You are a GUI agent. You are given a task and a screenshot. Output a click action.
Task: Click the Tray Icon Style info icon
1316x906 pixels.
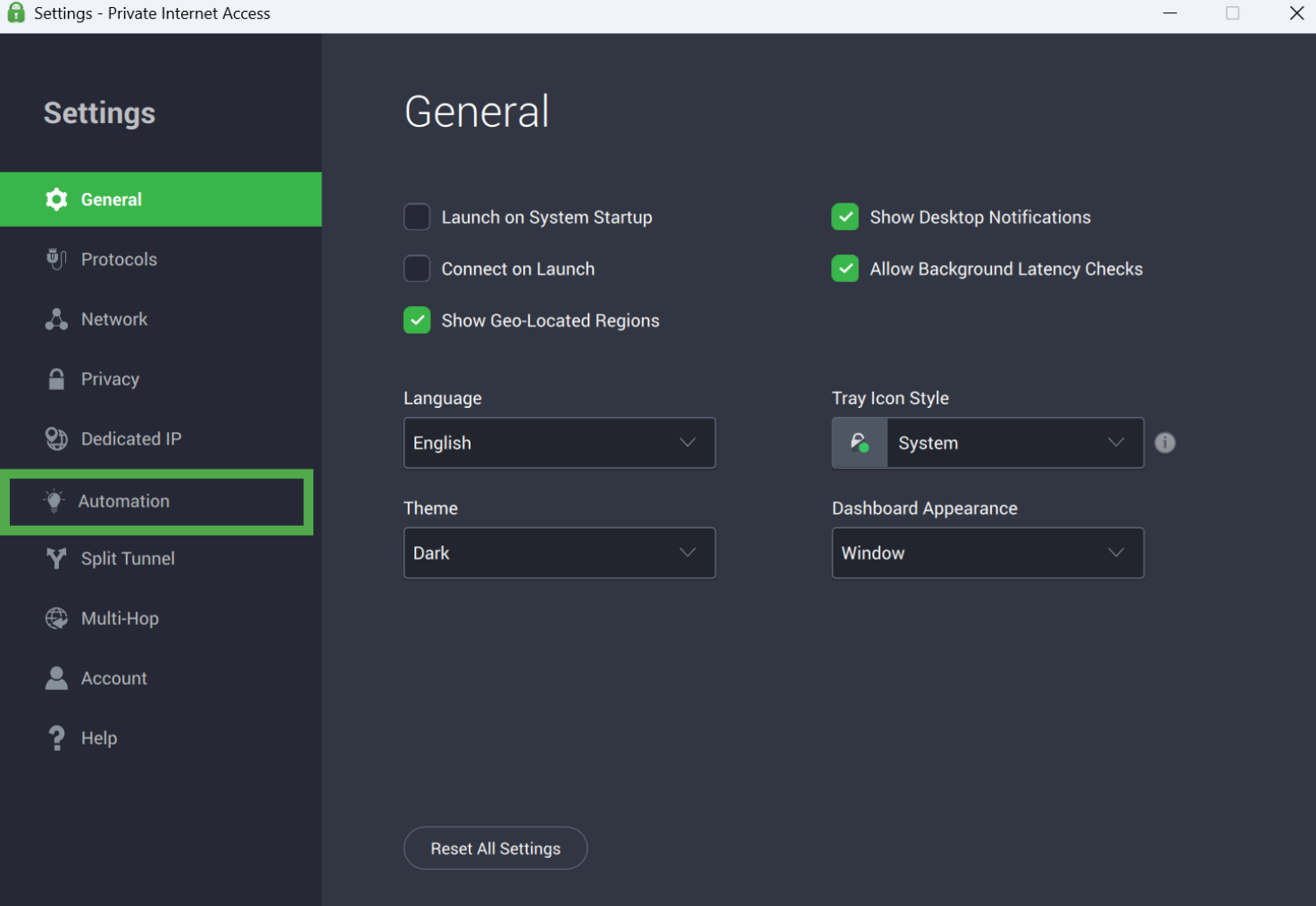tap(1165, 443)
